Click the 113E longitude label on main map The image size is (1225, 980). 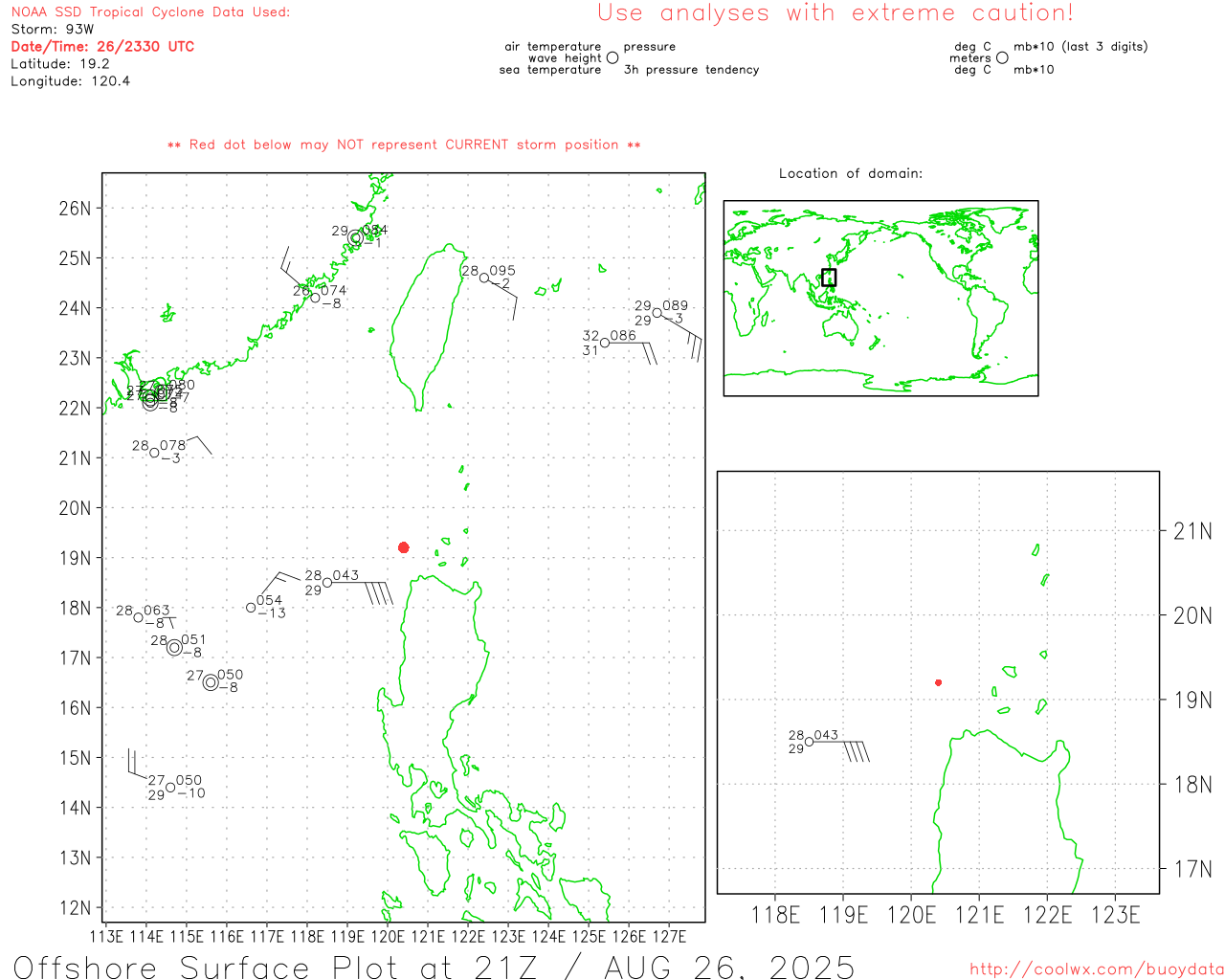[105, 936]
